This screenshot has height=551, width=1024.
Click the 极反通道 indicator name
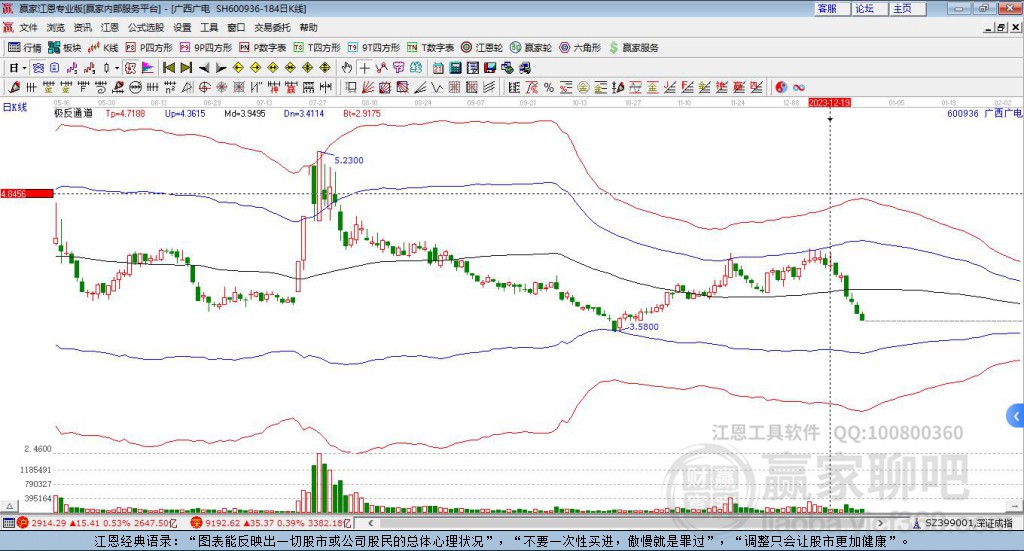(73, 114)
